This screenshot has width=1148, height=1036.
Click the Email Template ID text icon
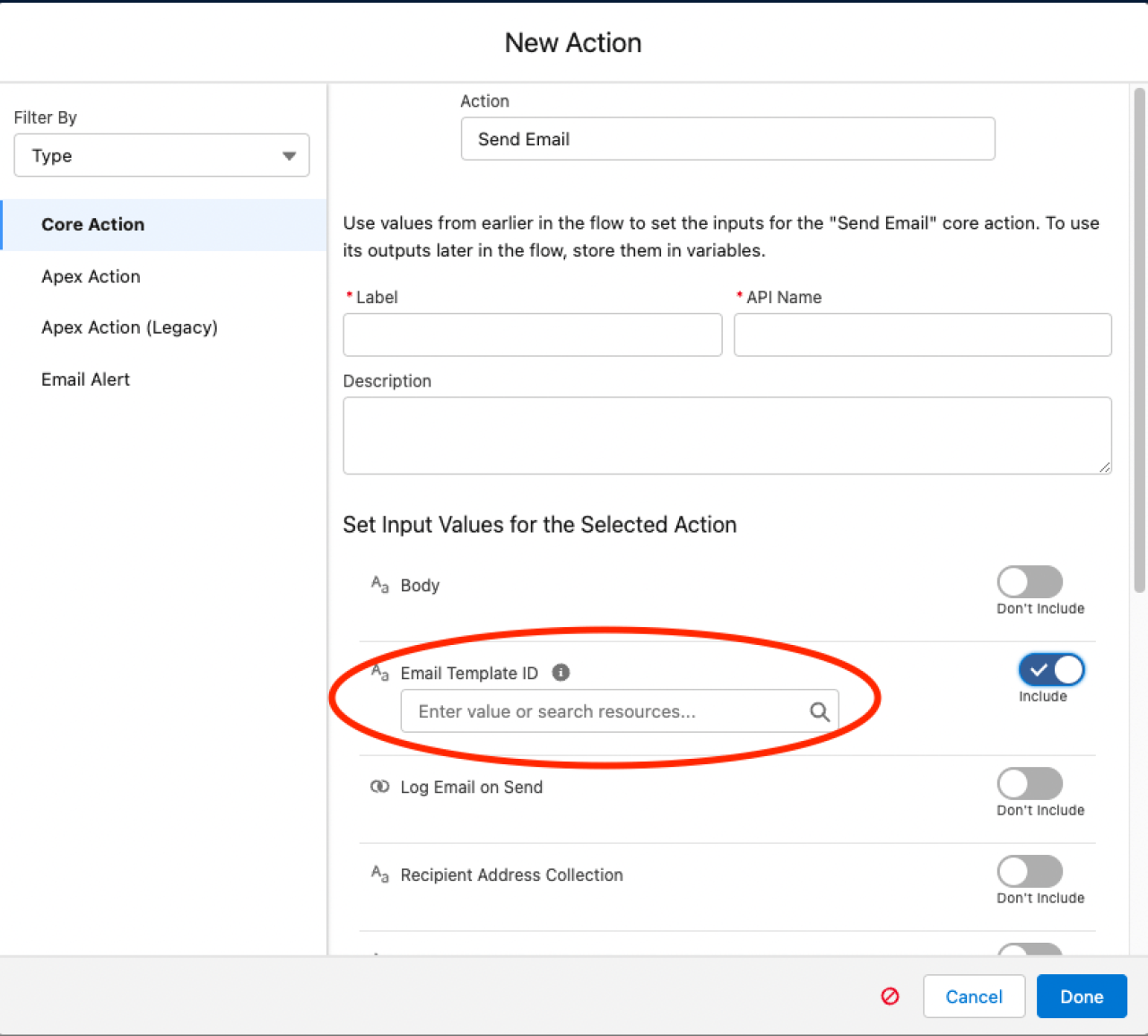coord(380,673)
